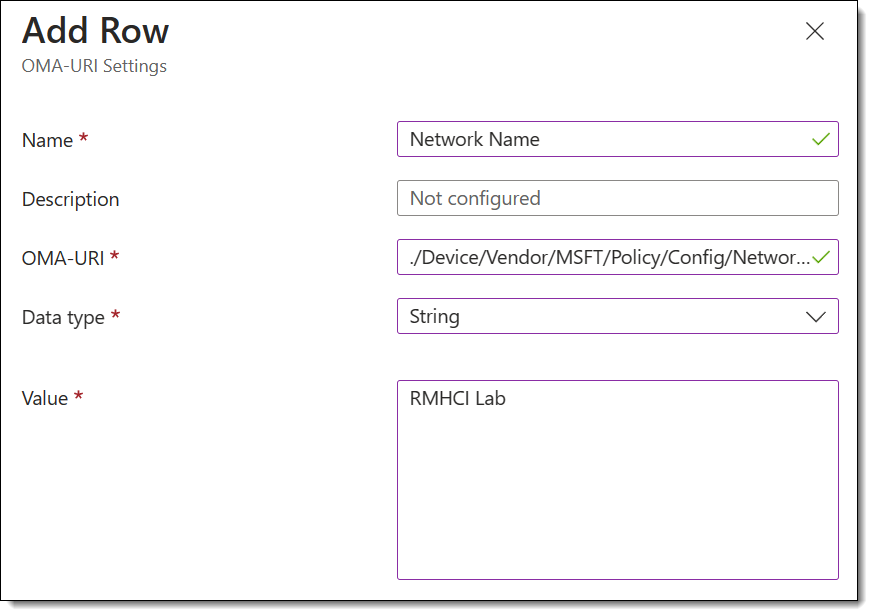This screenshot has height=616, width=873.
Task: Click the Value field label
Action: pos(45,399)
